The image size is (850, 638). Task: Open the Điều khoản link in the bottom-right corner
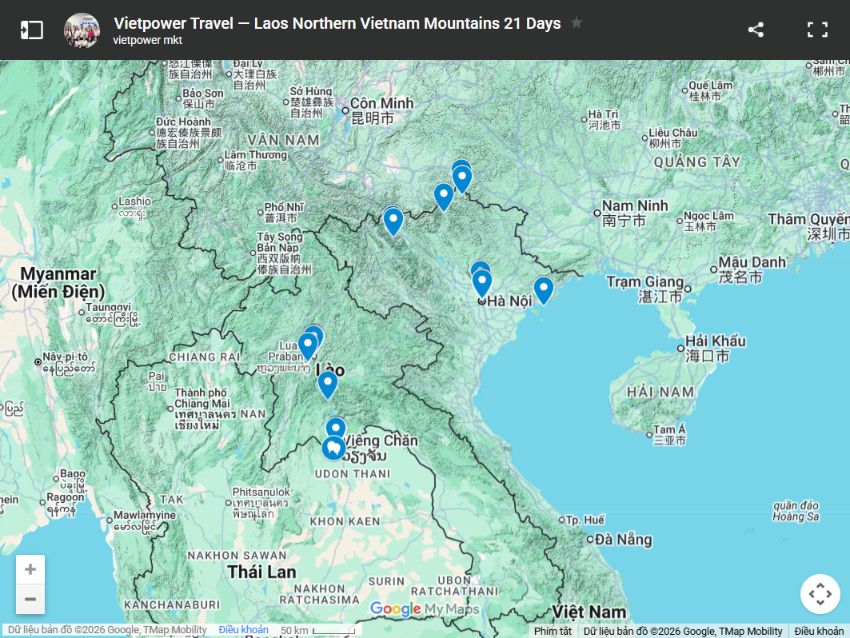pos(819,631)
